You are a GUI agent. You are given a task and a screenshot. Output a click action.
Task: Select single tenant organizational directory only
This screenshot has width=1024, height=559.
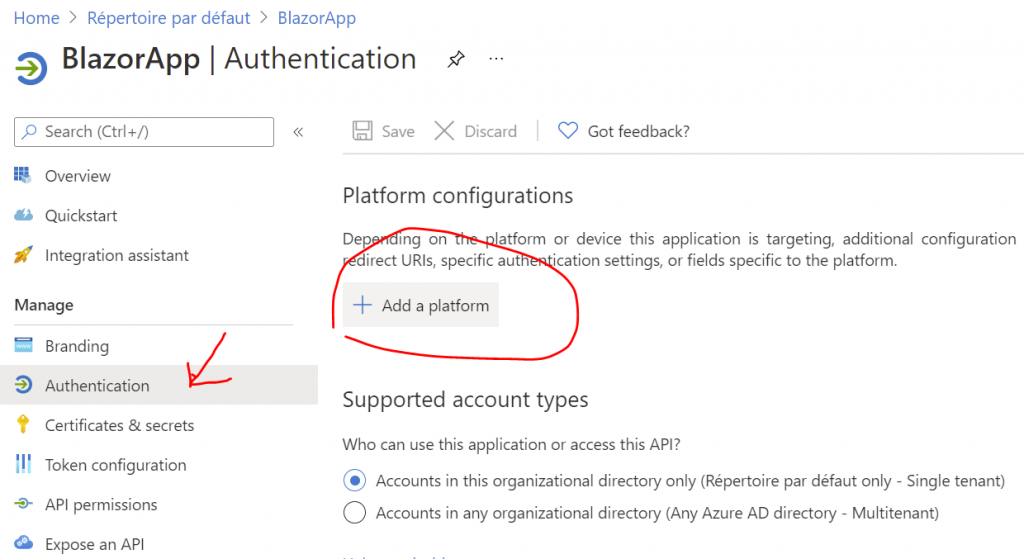355,481
